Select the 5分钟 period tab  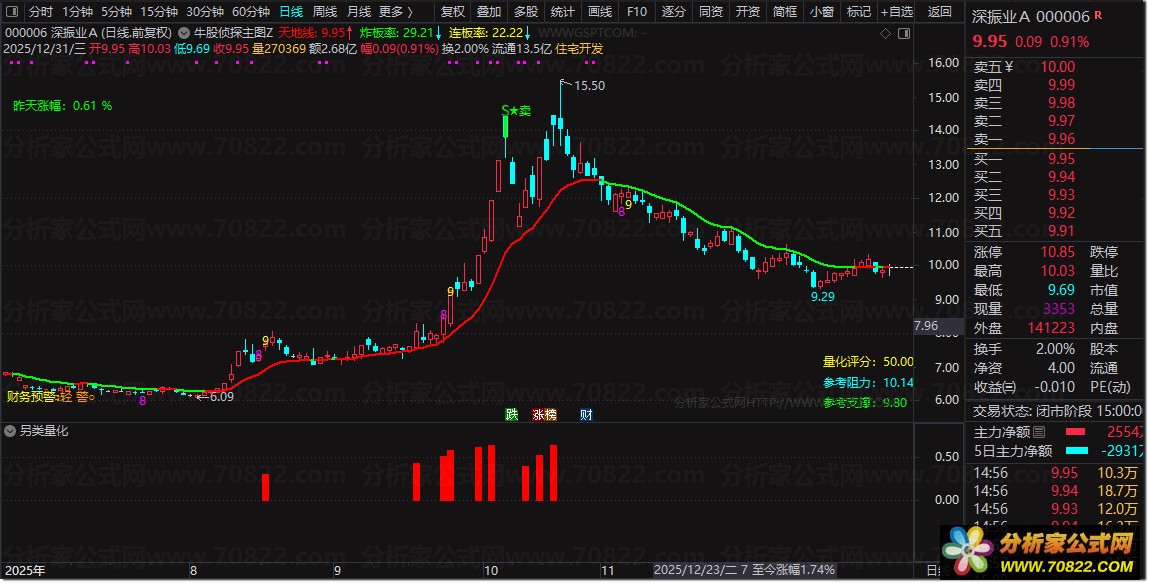pyautogui.click(x=116, y=12)
